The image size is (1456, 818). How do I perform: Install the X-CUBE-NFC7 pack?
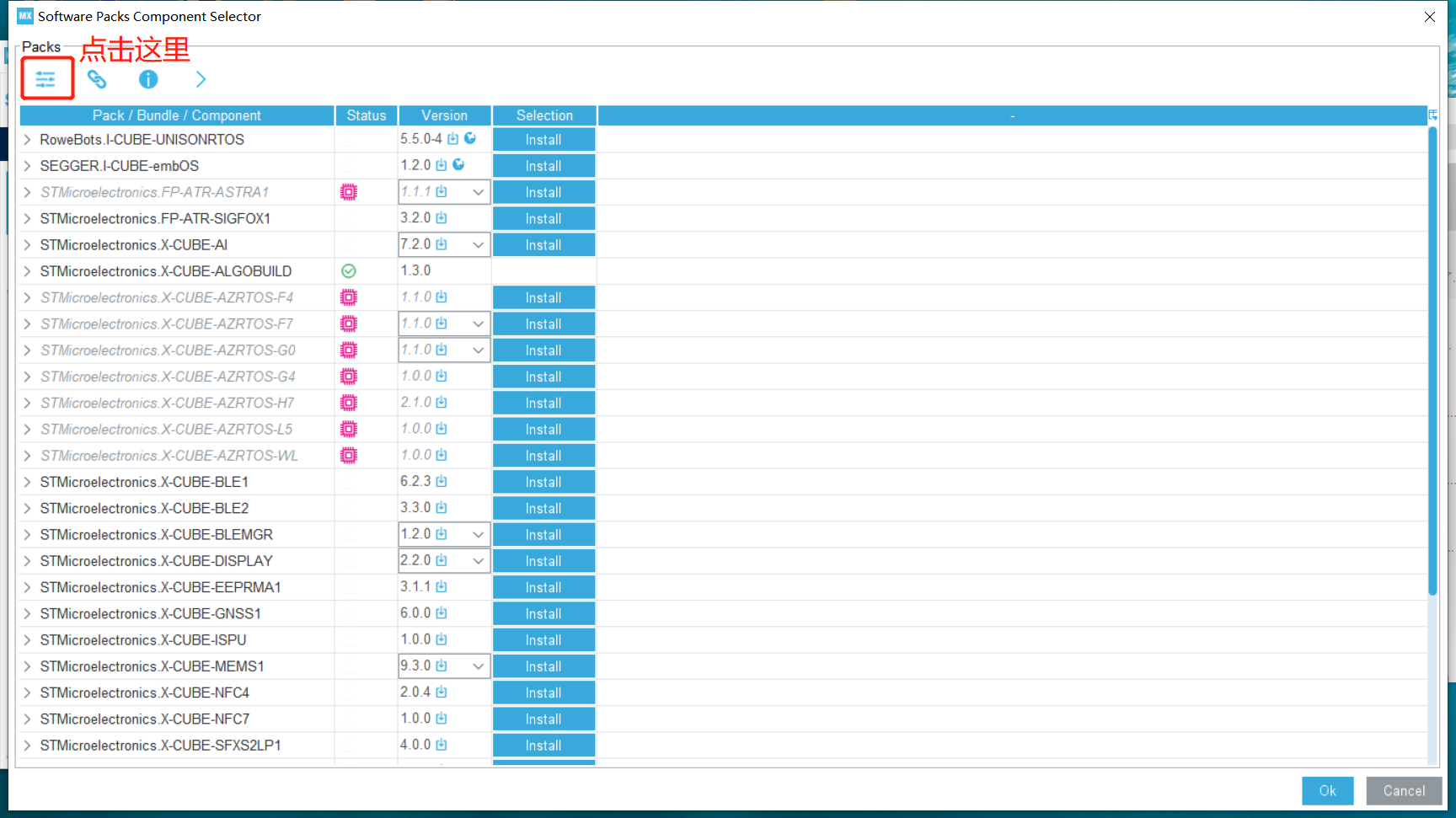click(543, 719)
